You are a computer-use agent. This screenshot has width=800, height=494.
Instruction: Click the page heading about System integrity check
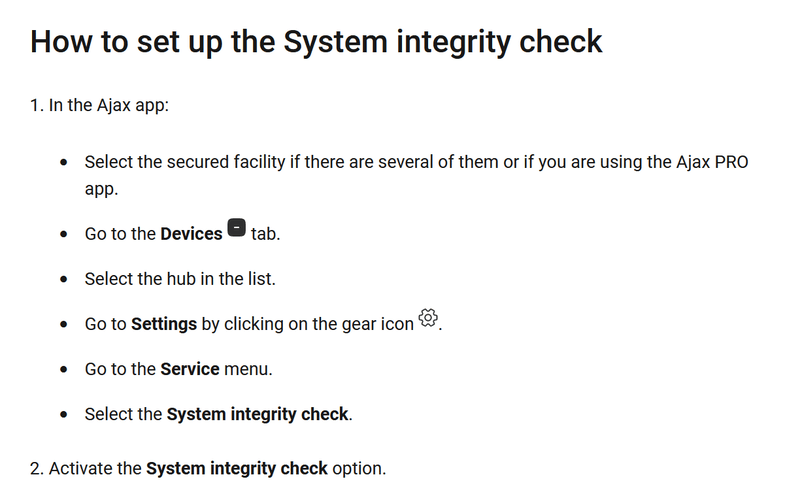(316, 42)
